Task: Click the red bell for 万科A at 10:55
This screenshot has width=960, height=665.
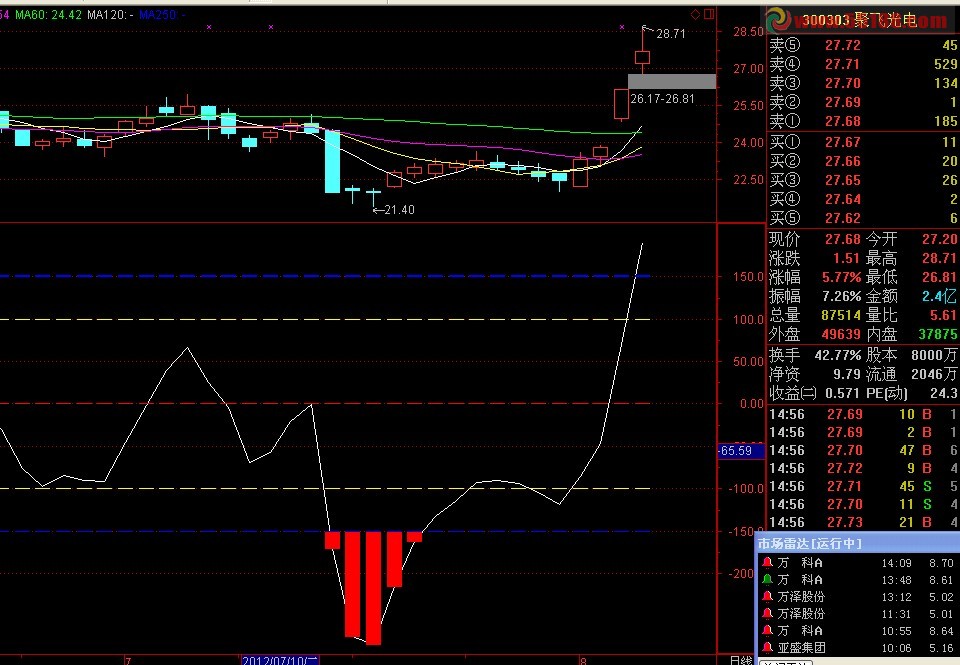Action: coord(767,631)
